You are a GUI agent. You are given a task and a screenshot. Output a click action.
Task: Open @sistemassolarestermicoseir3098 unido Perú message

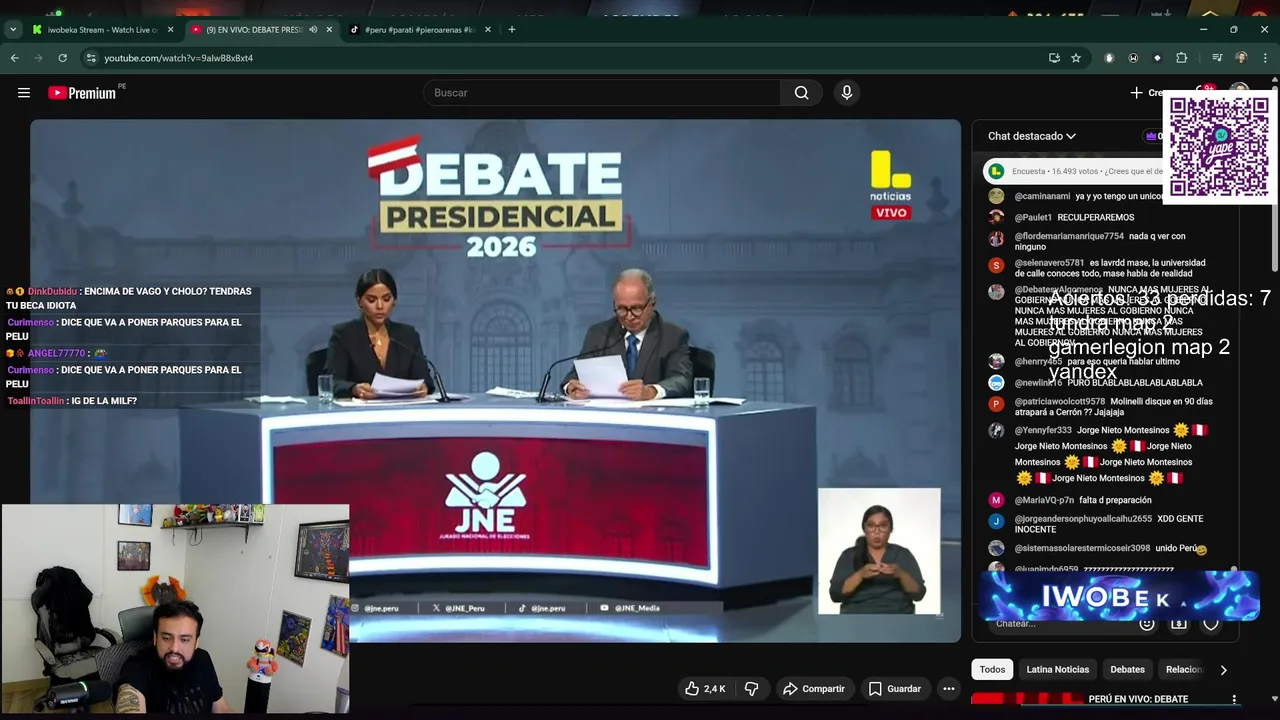pyautogui.click(x=1097, y=548)
